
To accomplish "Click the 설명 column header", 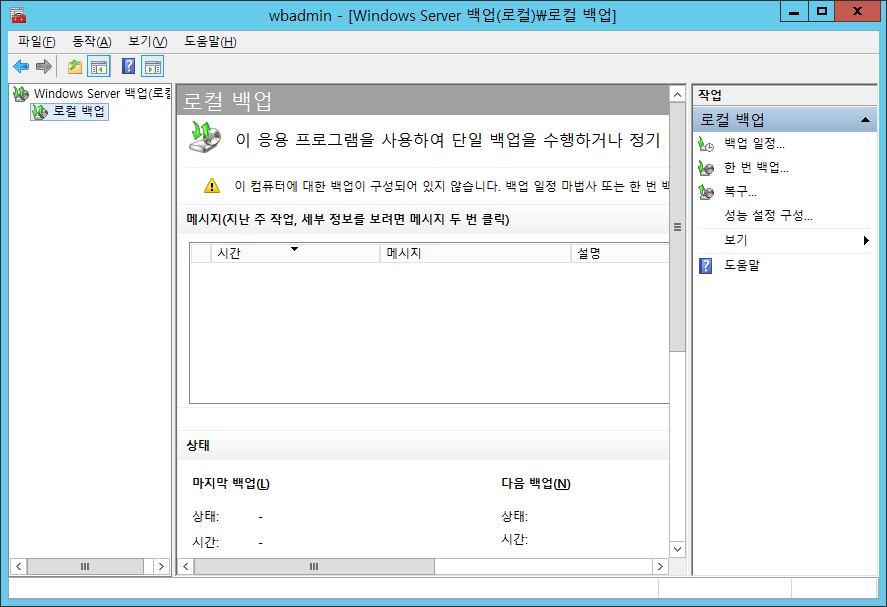I will (x=620, y=253).
